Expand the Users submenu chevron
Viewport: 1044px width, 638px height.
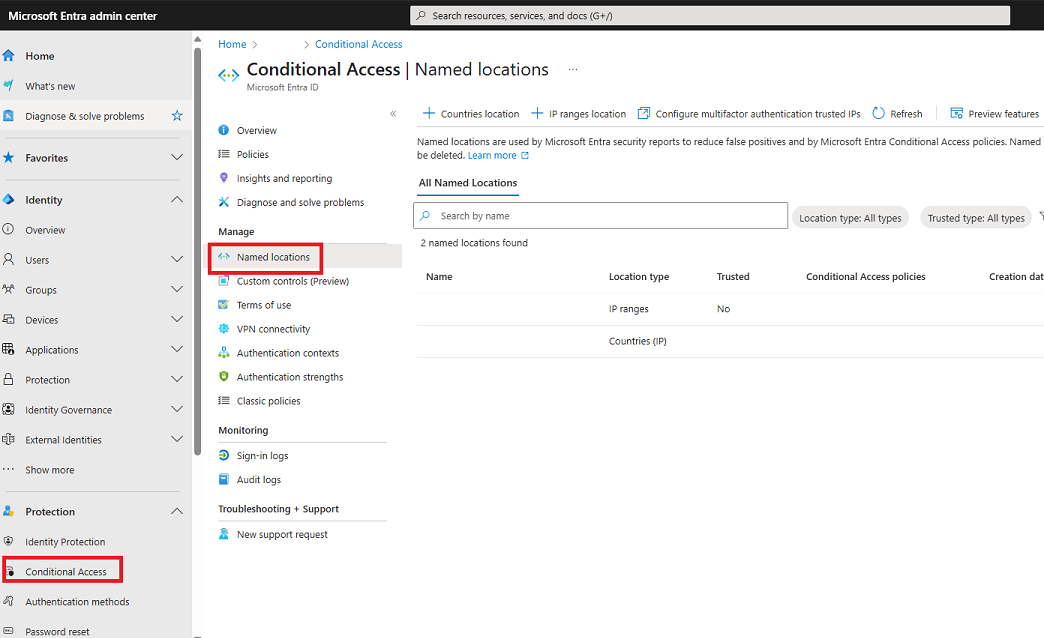point(177,260)
